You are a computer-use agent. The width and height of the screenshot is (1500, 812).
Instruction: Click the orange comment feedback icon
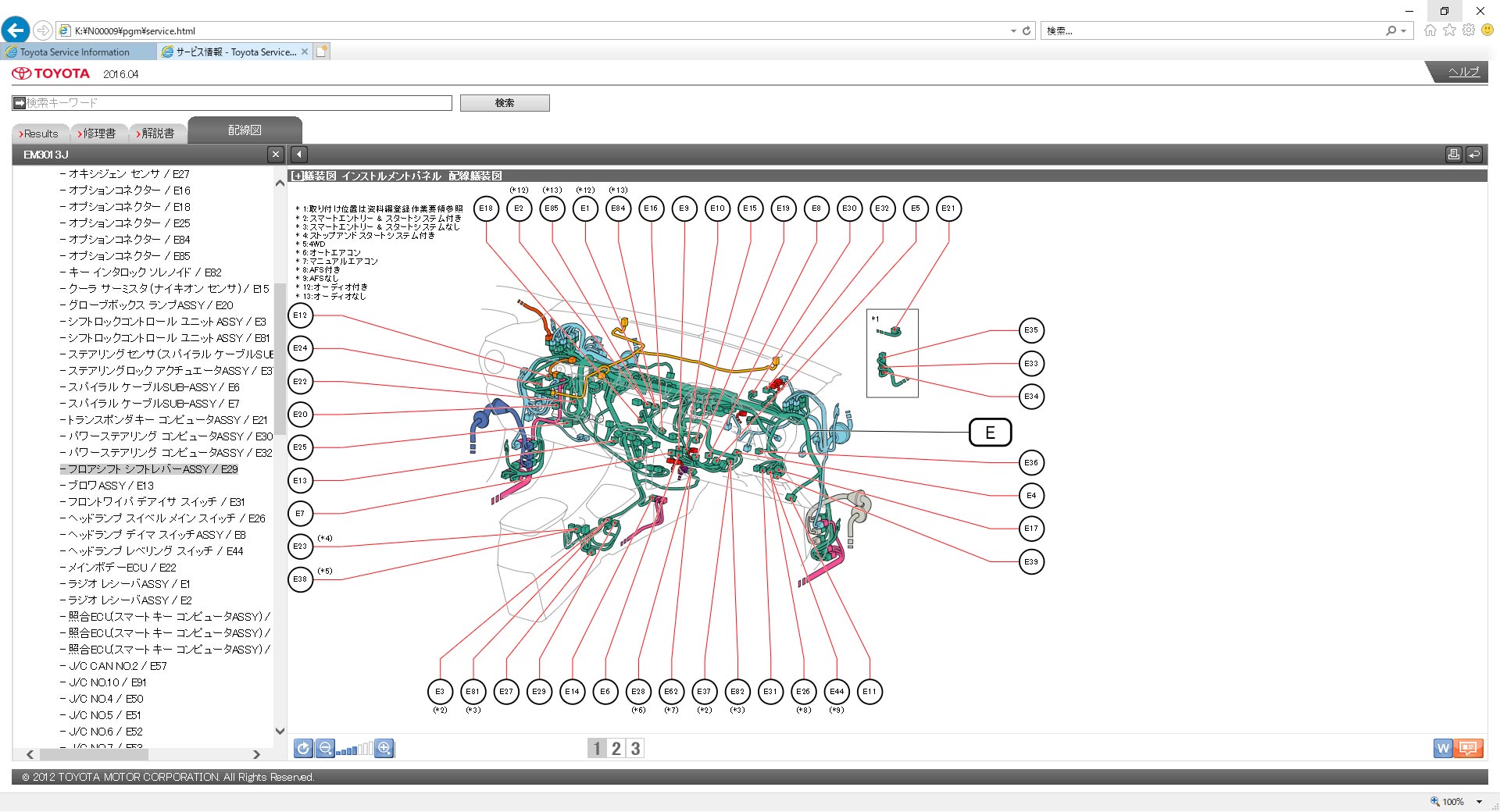pos(1469,749)
